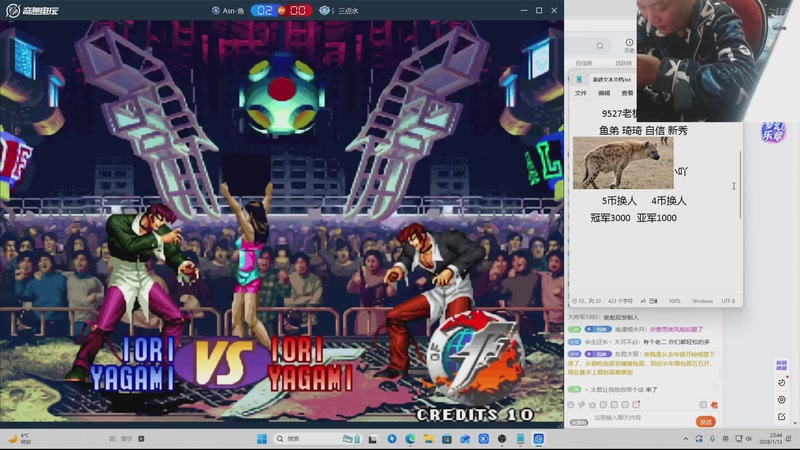Open Microsoft Store from the taskbar
Image resolution: width=800 pixels, height=450 pixels.
[x=447, y=439]
